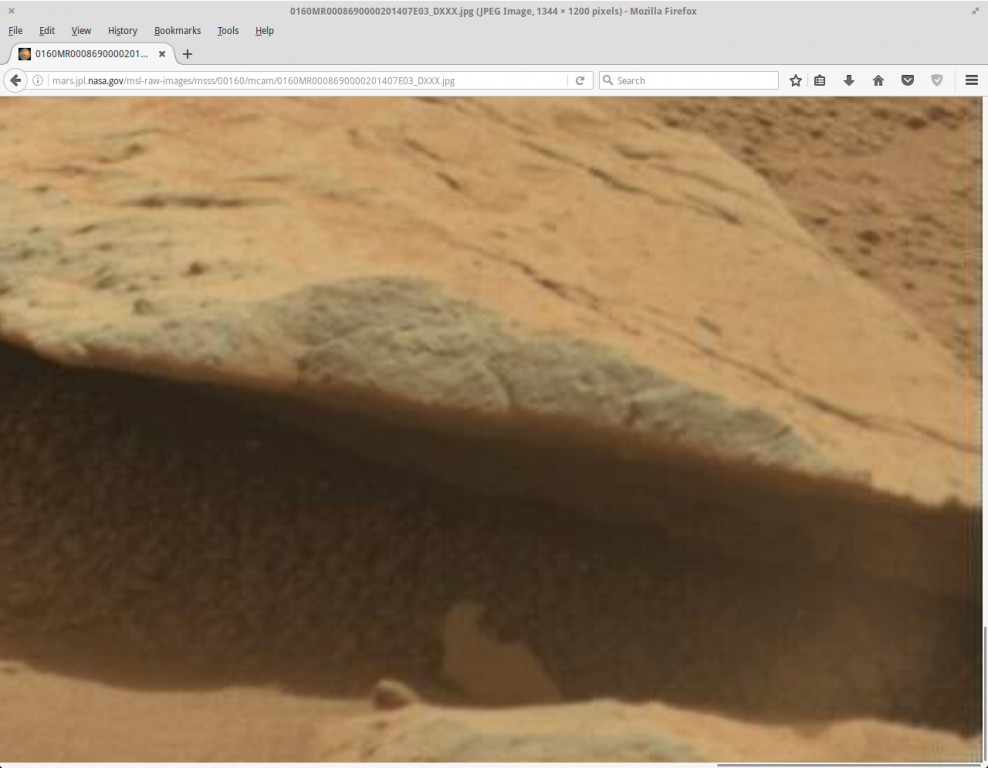Open the Bookmarks menu
This screenshot has height=768, width=988.
(x=177, y=31)
